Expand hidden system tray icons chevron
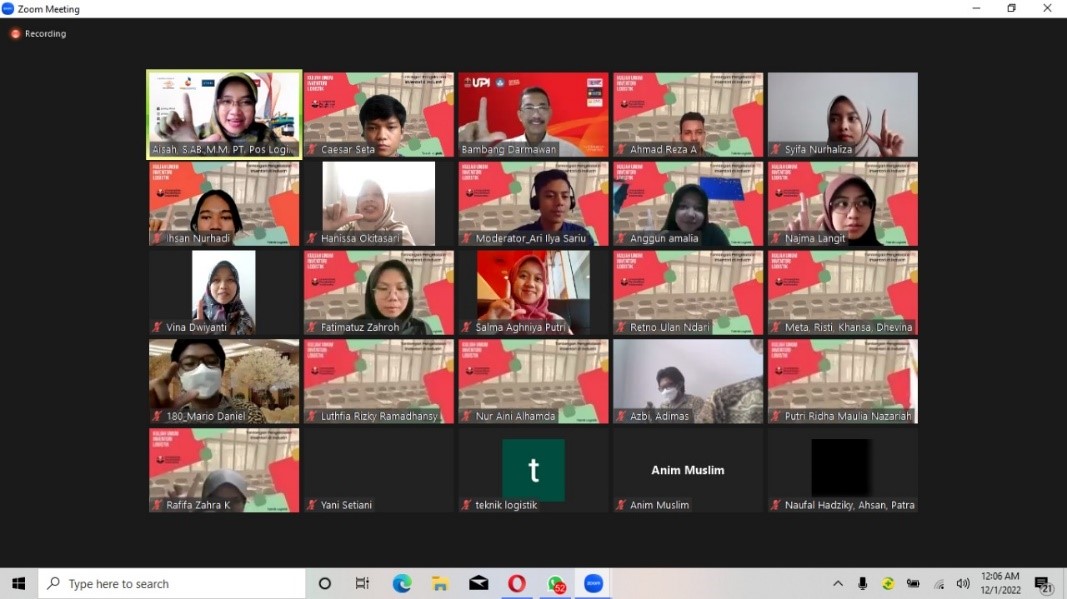 coord(838,583)
